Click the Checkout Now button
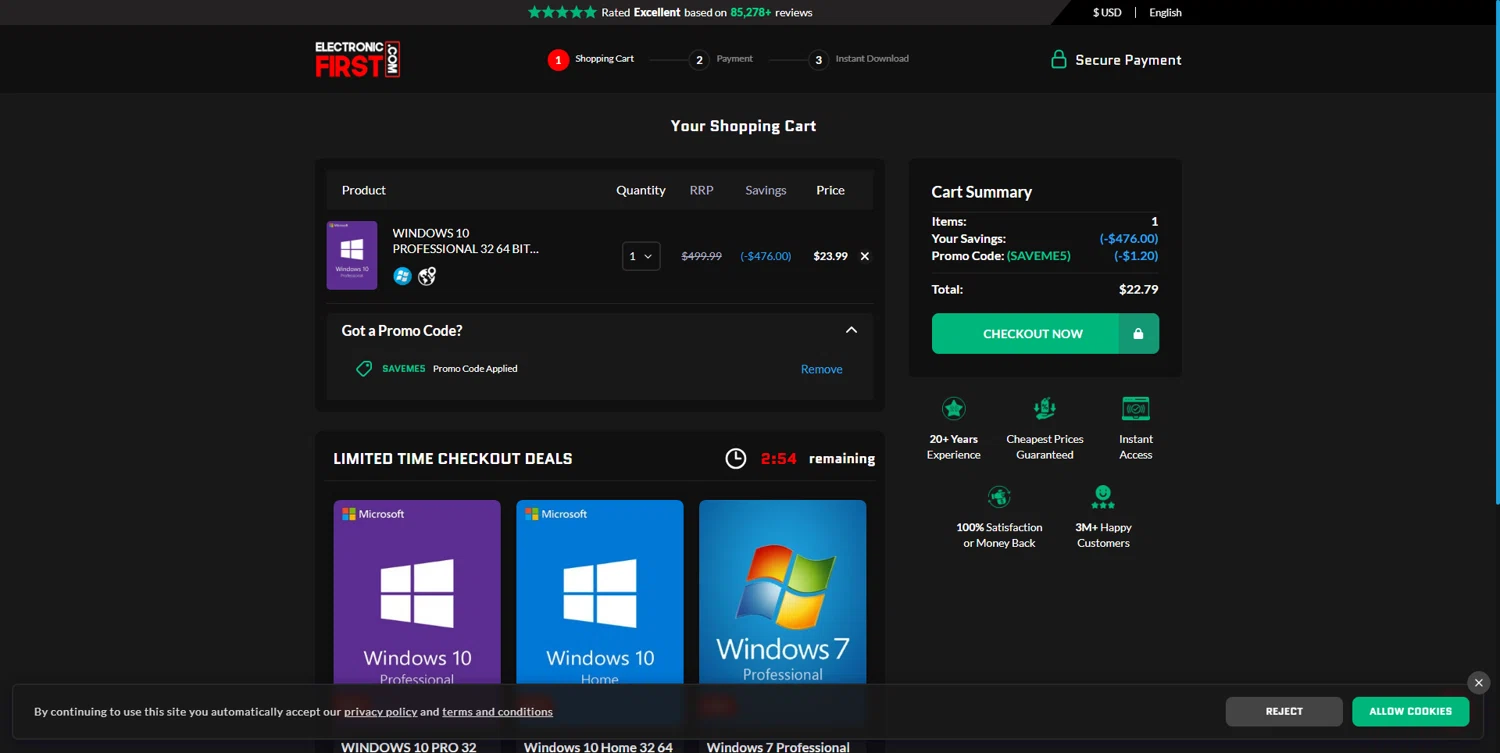The height and width of the screenshot is (753, 1500). tap(1045, 334)
